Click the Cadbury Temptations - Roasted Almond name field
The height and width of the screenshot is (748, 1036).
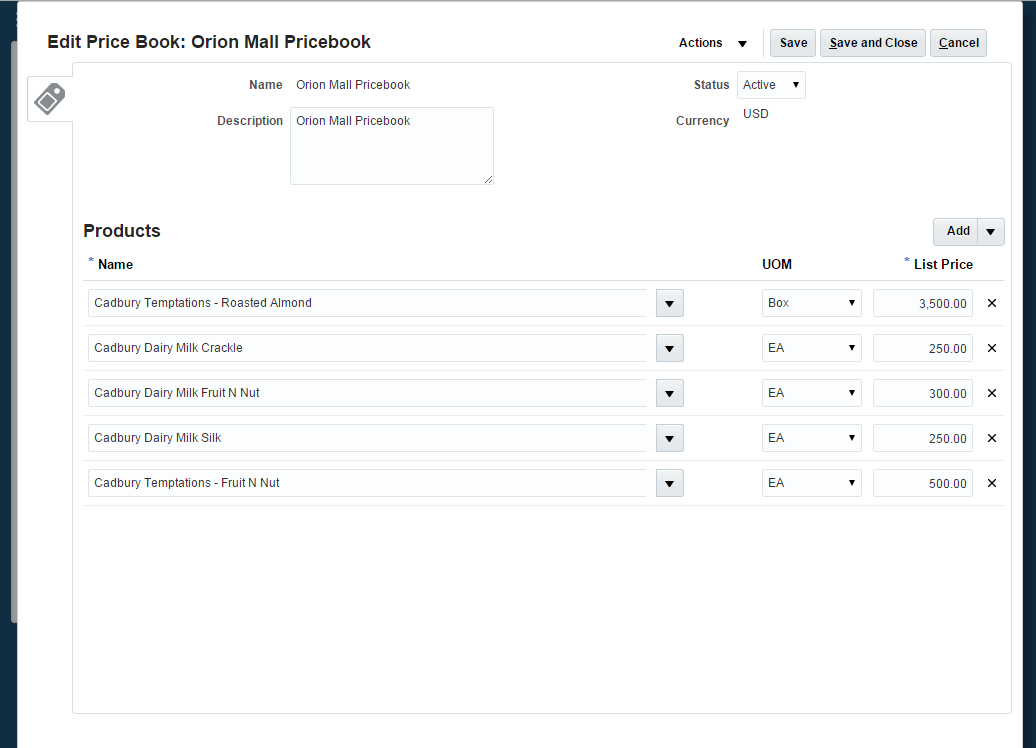(x=367, y=303)
